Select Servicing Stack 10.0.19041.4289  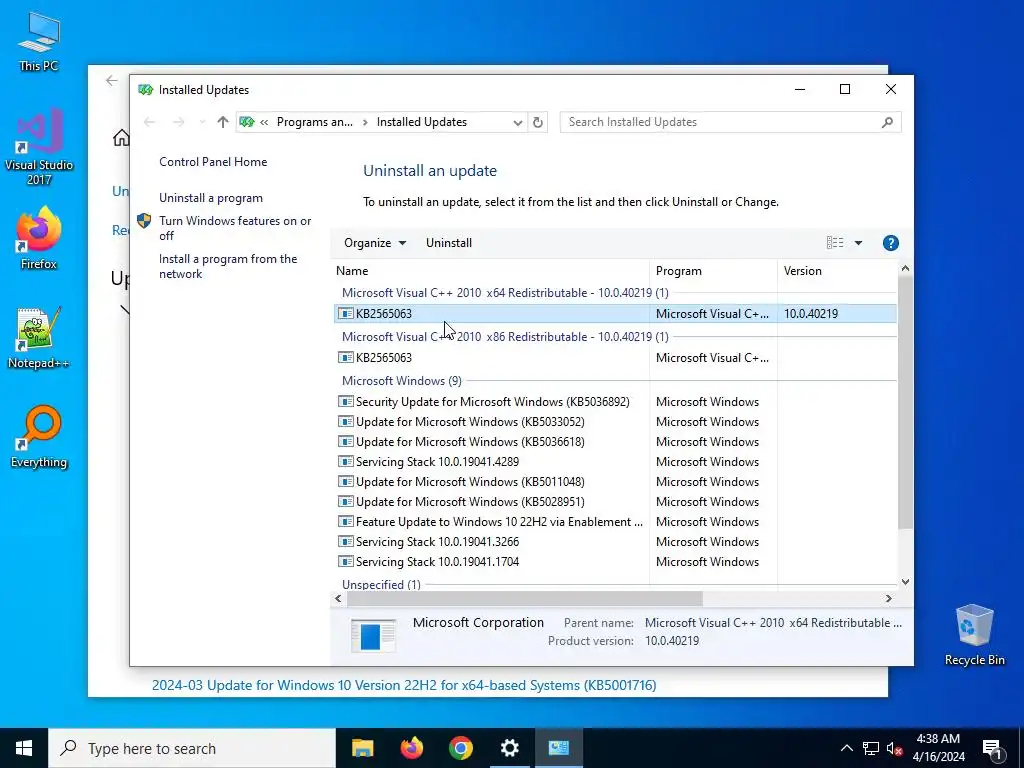click(615, 462)
